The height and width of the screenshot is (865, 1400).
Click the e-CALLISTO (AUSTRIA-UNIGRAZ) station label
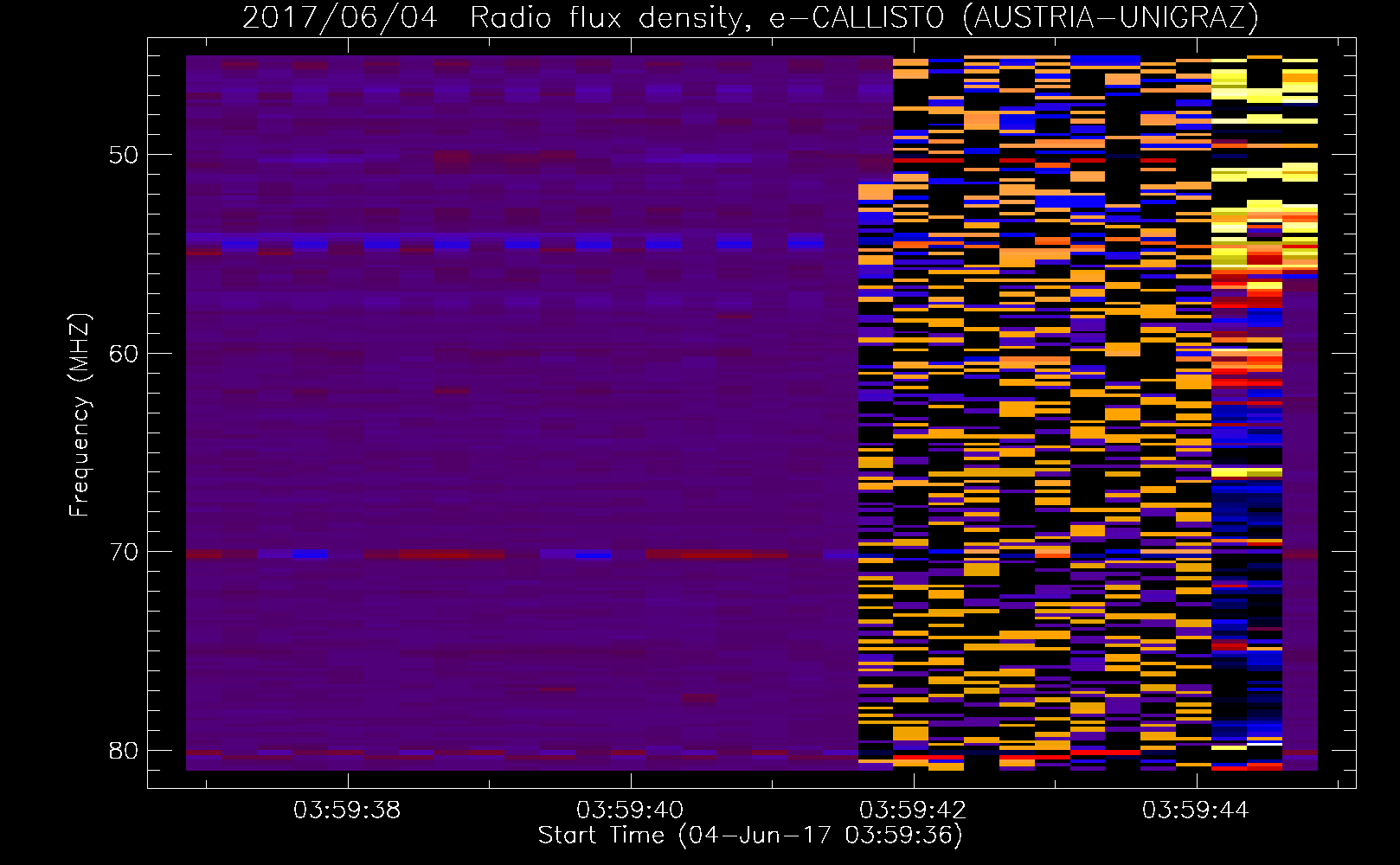coord(1014,17)
